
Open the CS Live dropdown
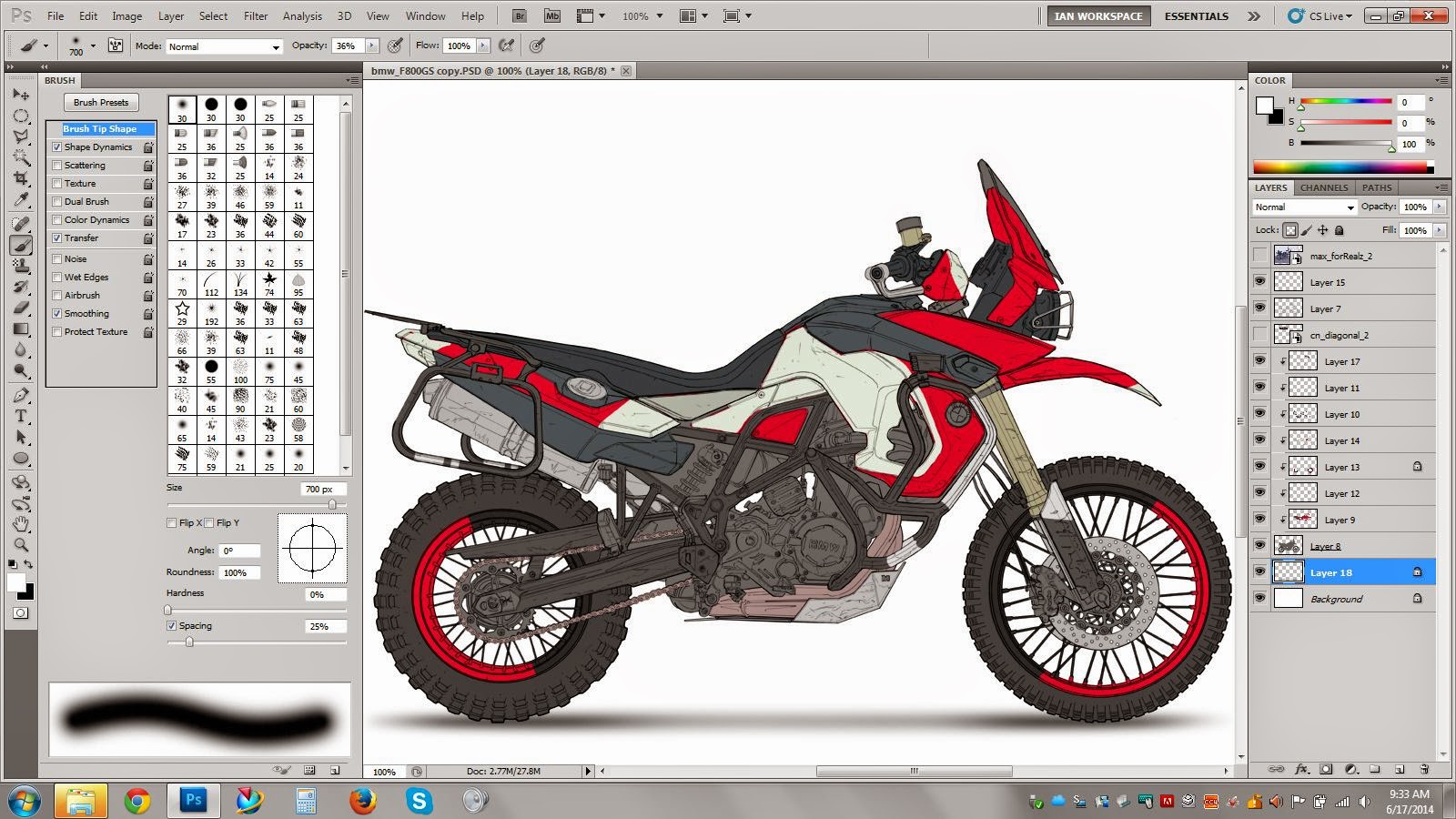[x=1320, y=15]
